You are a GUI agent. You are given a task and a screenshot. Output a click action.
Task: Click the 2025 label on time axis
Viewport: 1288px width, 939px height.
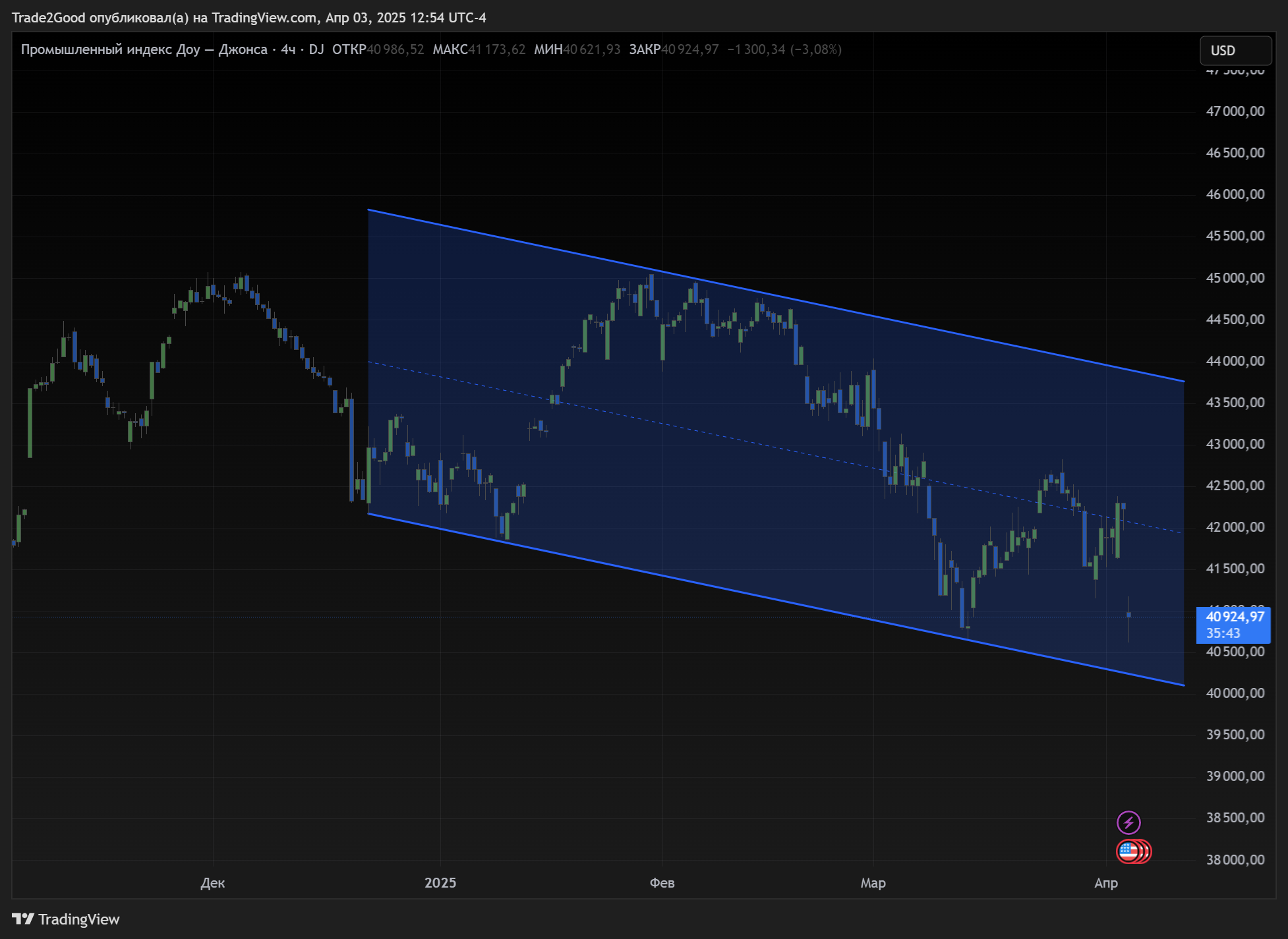pos(440,883)
